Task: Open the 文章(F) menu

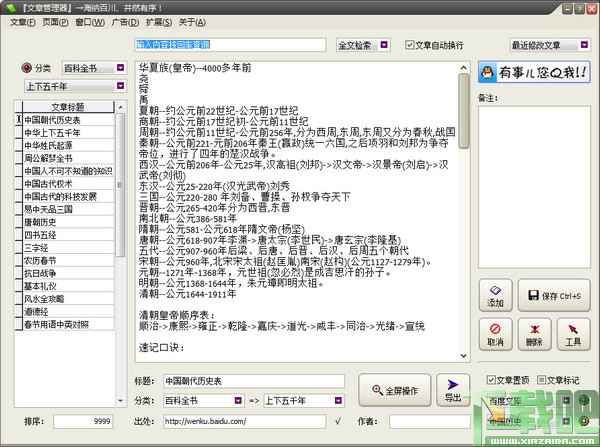Action: [23, 23]
